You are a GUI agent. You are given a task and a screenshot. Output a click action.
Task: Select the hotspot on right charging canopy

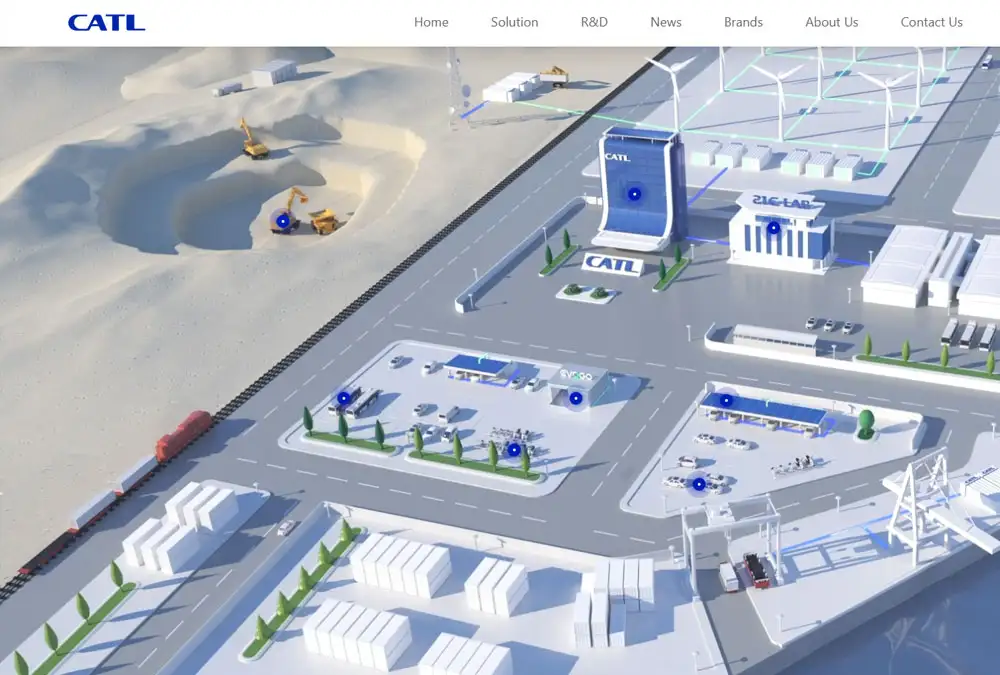pos(726,400)
